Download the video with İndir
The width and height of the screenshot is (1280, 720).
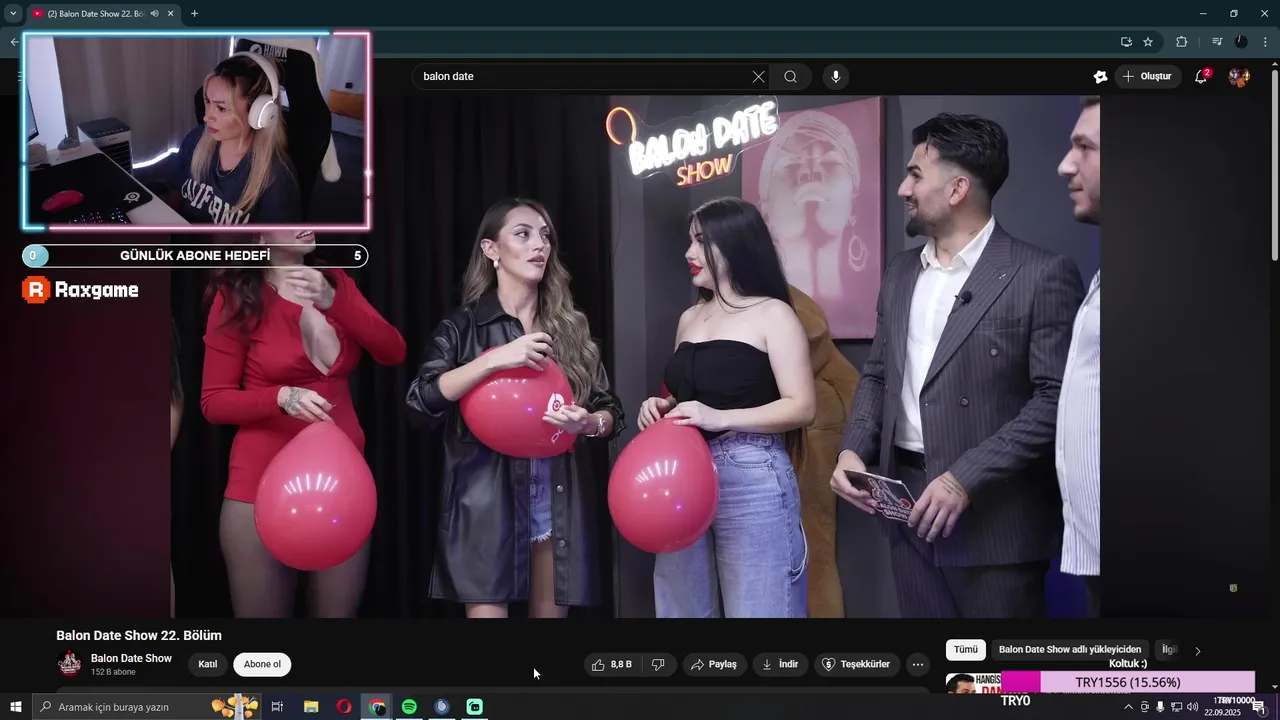780,664
